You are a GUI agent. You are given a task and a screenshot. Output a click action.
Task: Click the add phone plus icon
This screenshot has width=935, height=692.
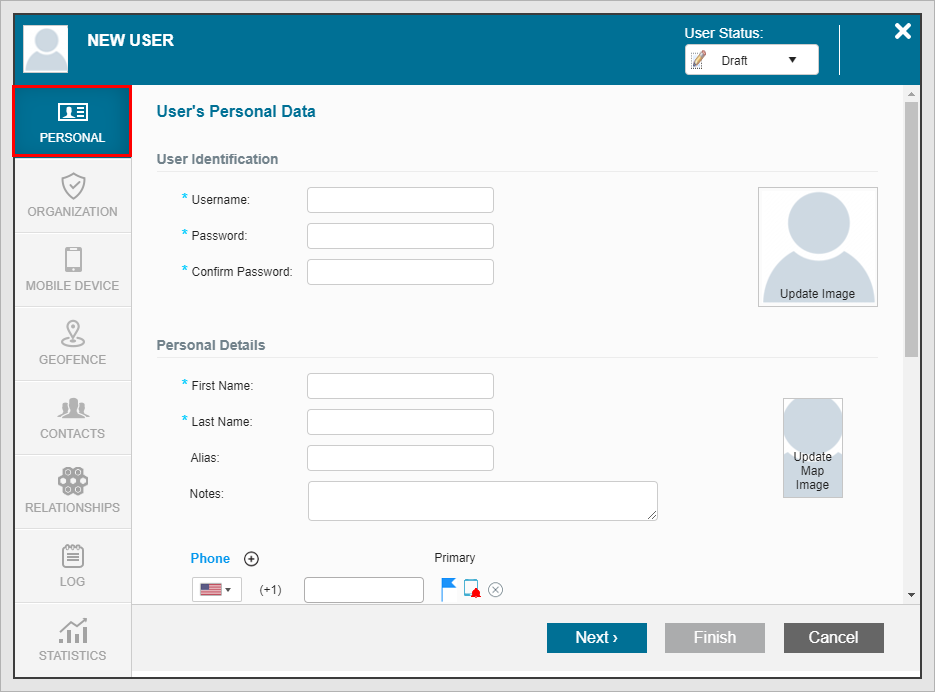pos(252,559)
